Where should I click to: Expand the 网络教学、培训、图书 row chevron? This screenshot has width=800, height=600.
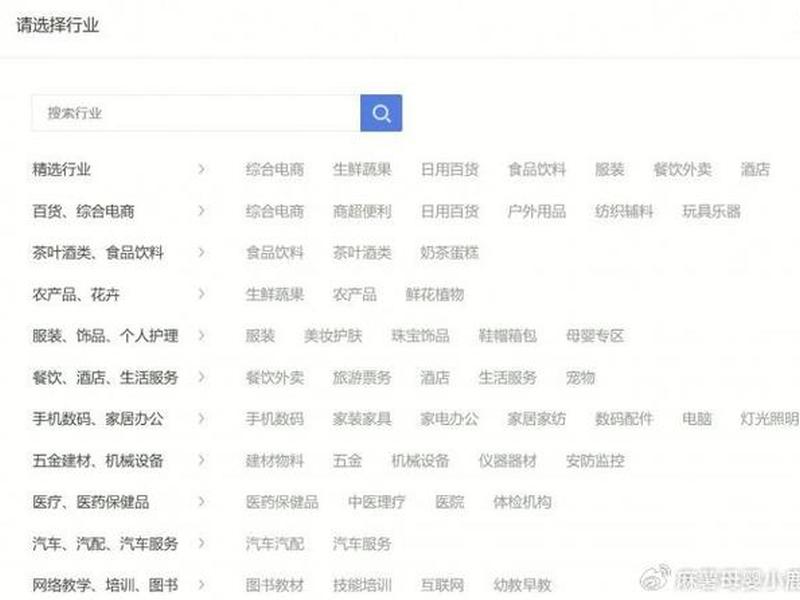(x=202, y=585)
